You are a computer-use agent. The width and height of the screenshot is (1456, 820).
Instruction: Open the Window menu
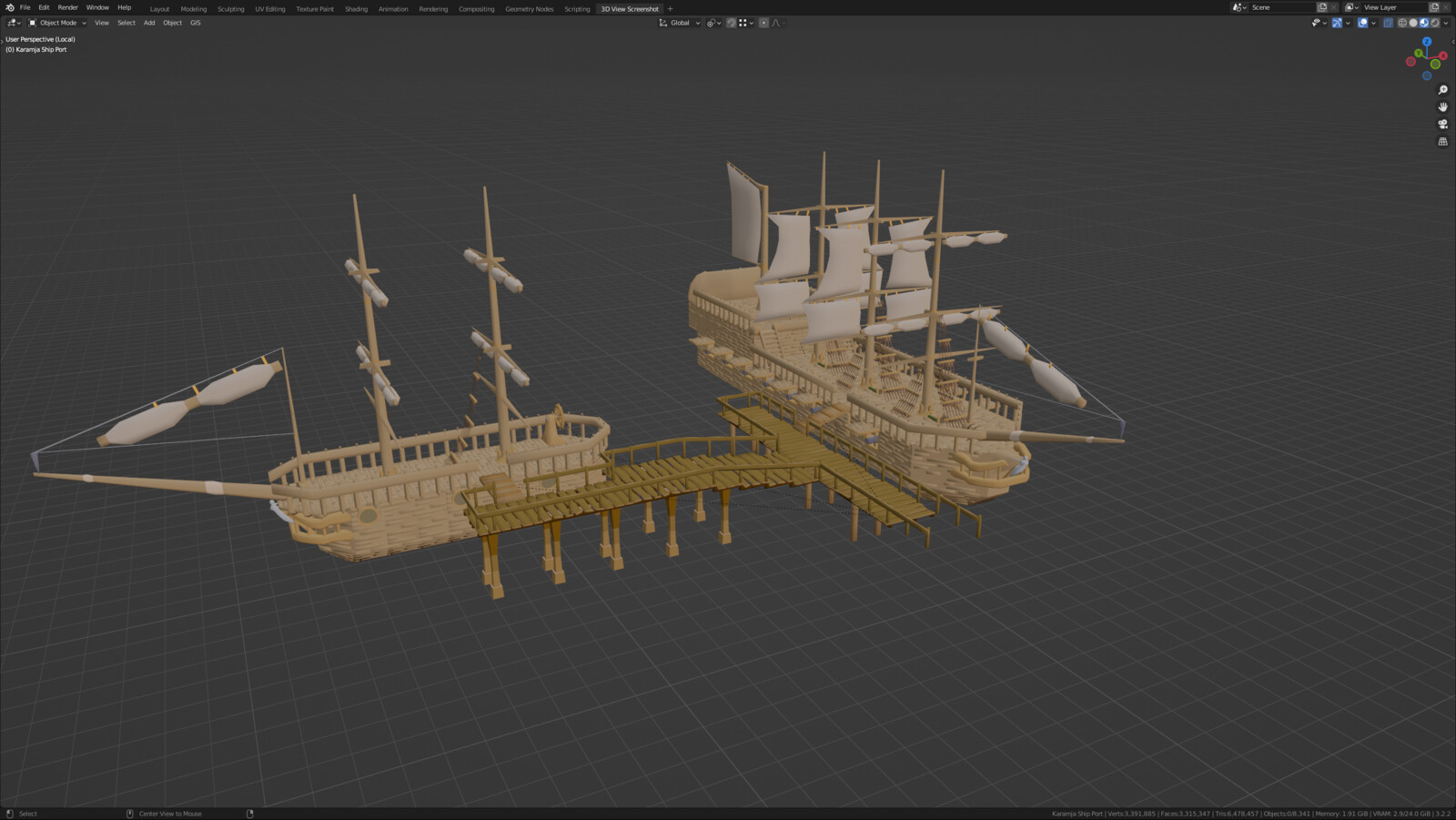tap(97, 7)
